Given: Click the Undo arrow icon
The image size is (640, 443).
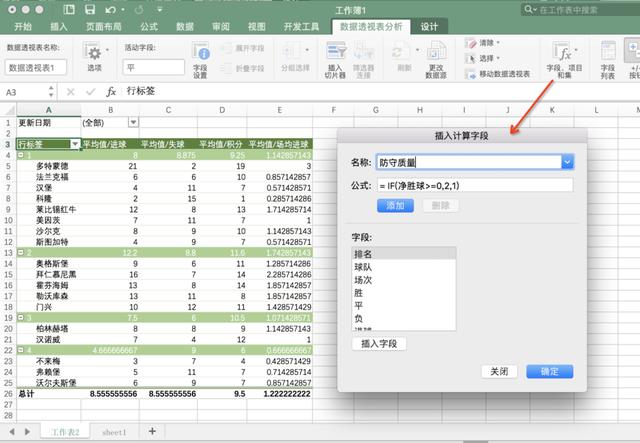Looking at the screenshot, I should coord(111,9).
